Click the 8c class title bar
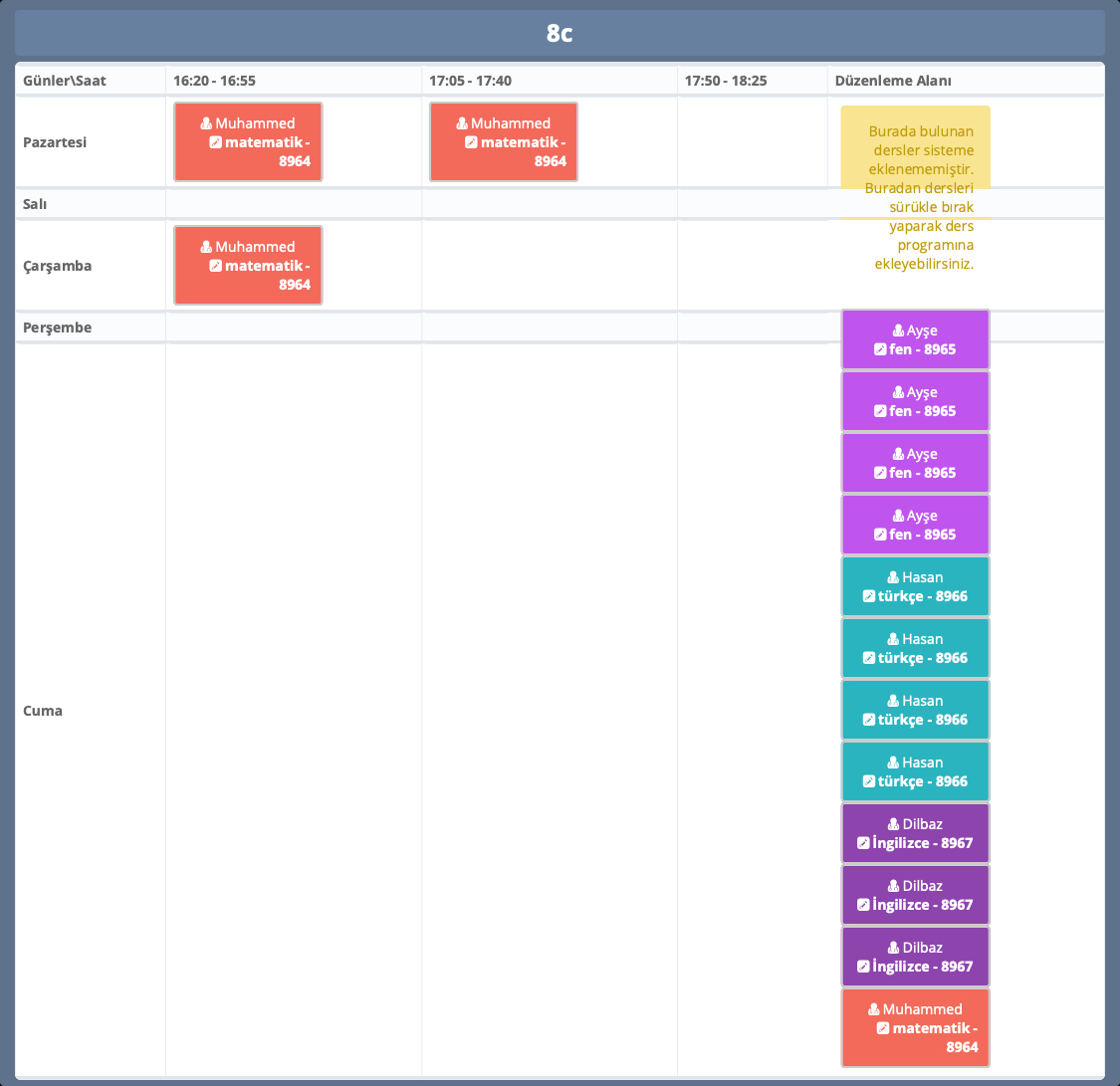This screenshot has width=1120, height=1086. tap(560, 33)
